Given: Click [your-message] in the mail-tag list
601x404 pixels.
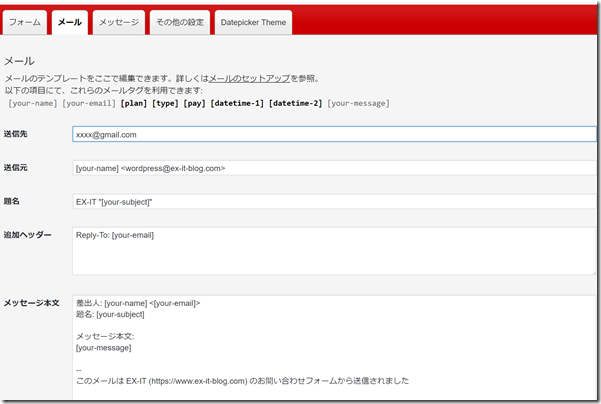Looking at the screenshot, I should [358, 103].
